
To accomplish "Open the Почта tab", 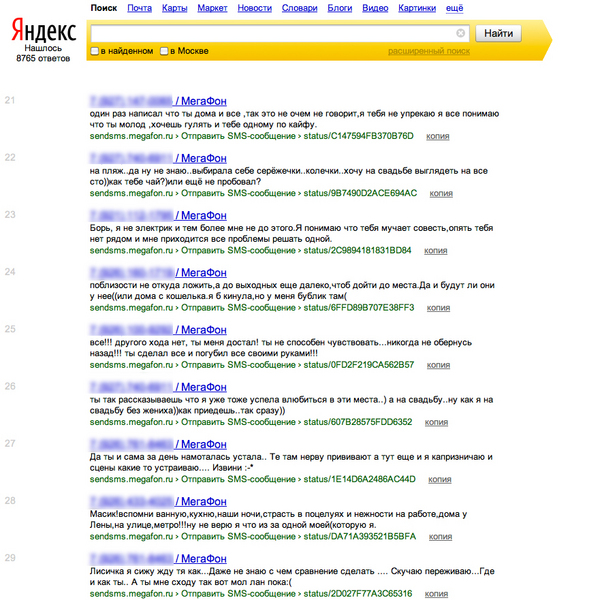I will pyautogui.click(x=139, y=8).
